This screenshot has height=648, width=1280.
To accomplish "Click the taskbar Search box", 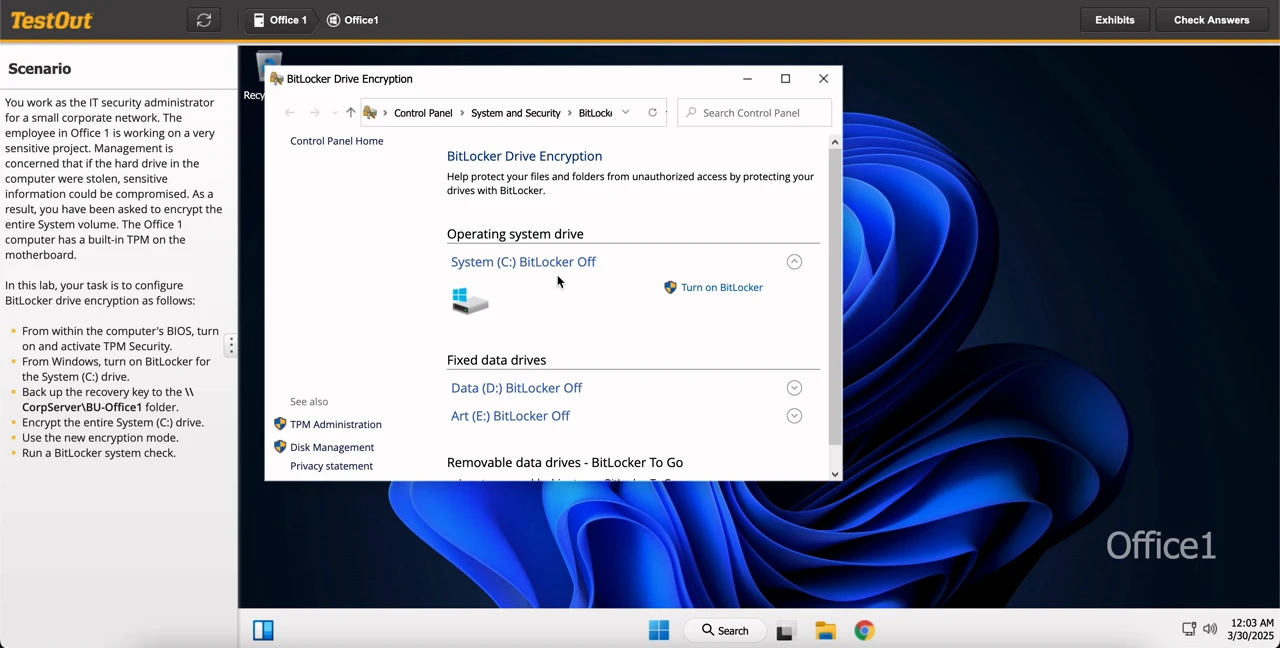I will coord(724,630).
